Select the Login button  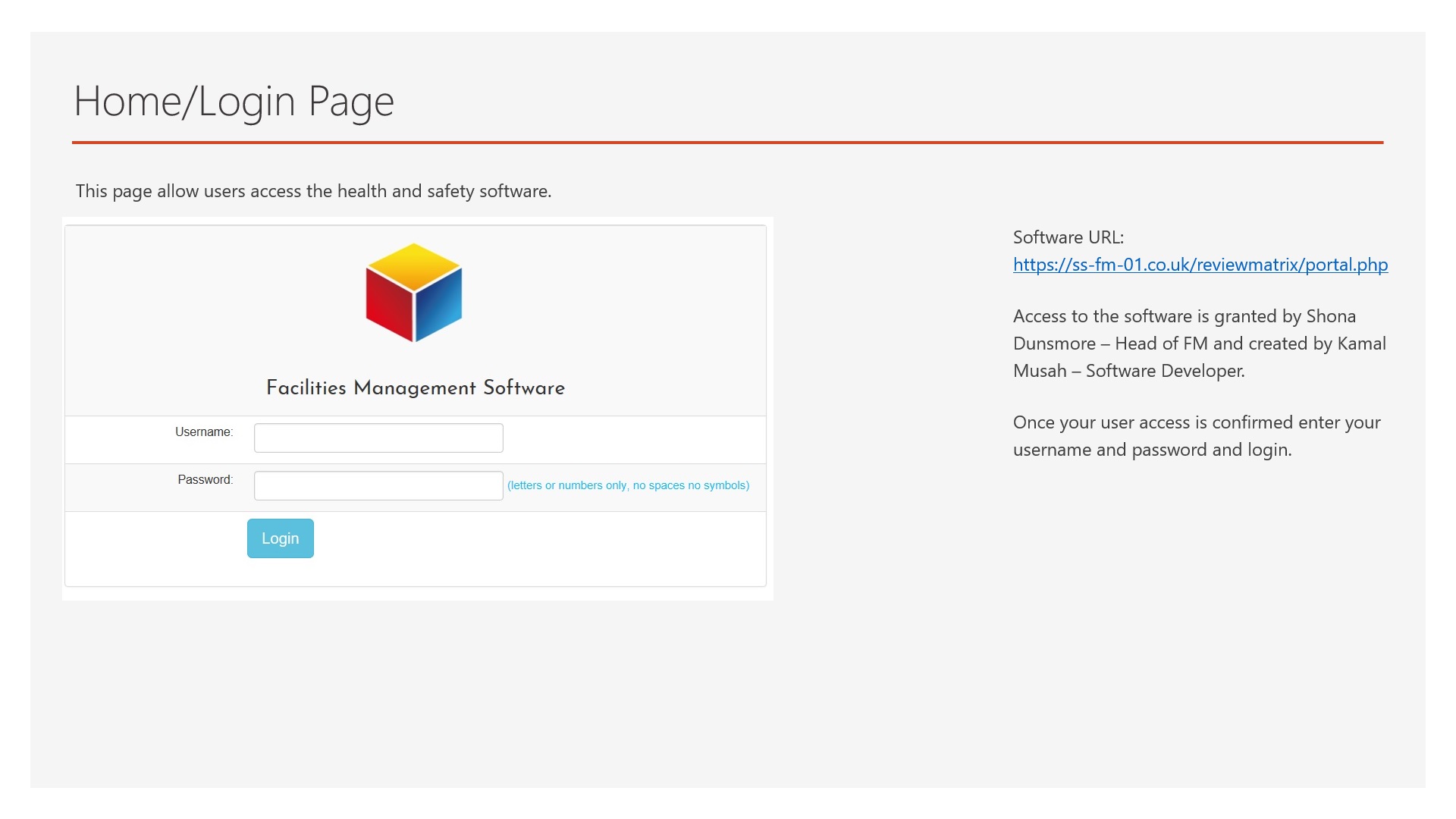pyautogui.click(x=280, y=538)
